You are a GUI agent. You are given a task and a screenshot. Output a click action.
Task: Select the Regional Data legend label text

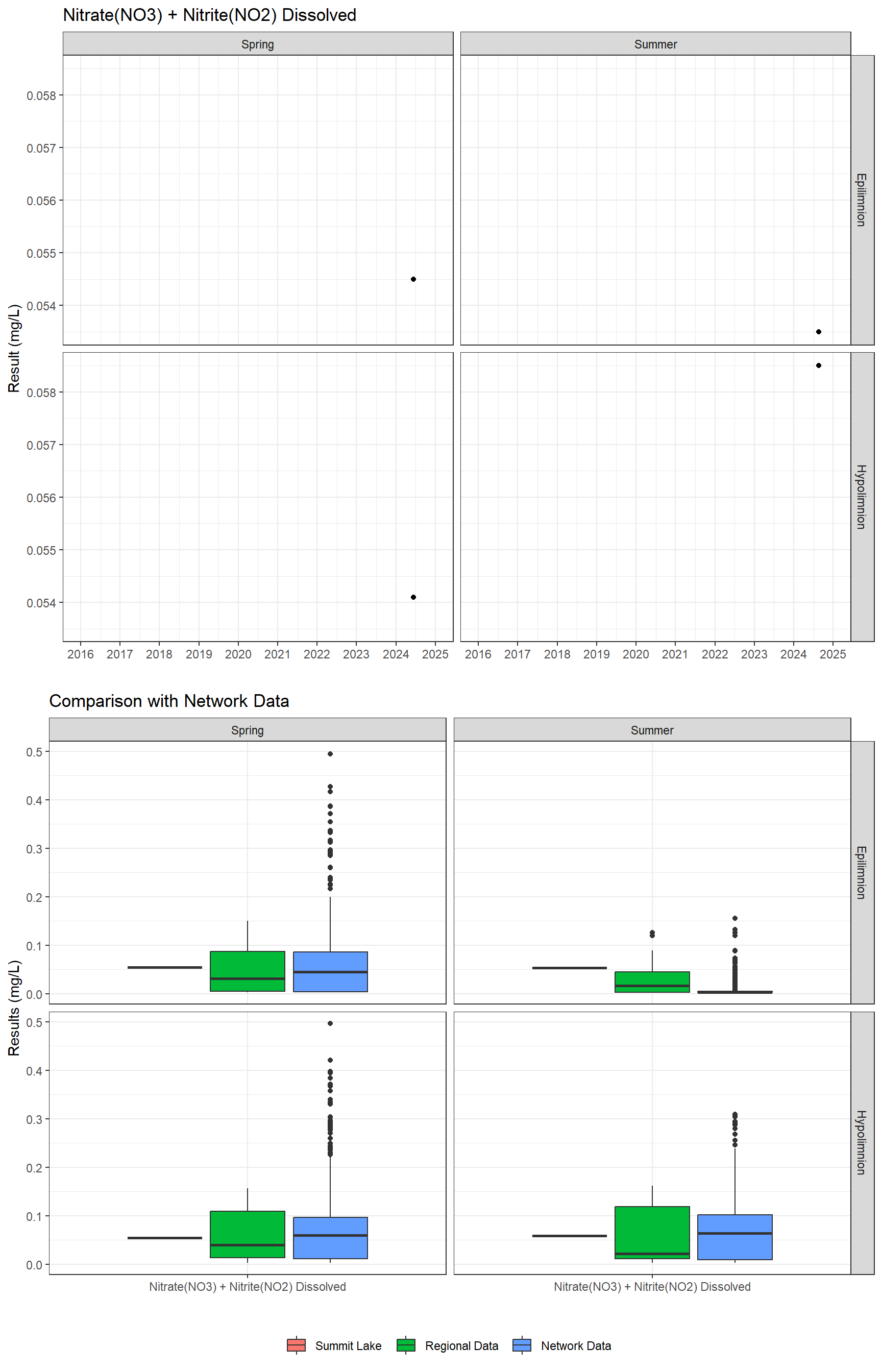[x=461, y=1345]
